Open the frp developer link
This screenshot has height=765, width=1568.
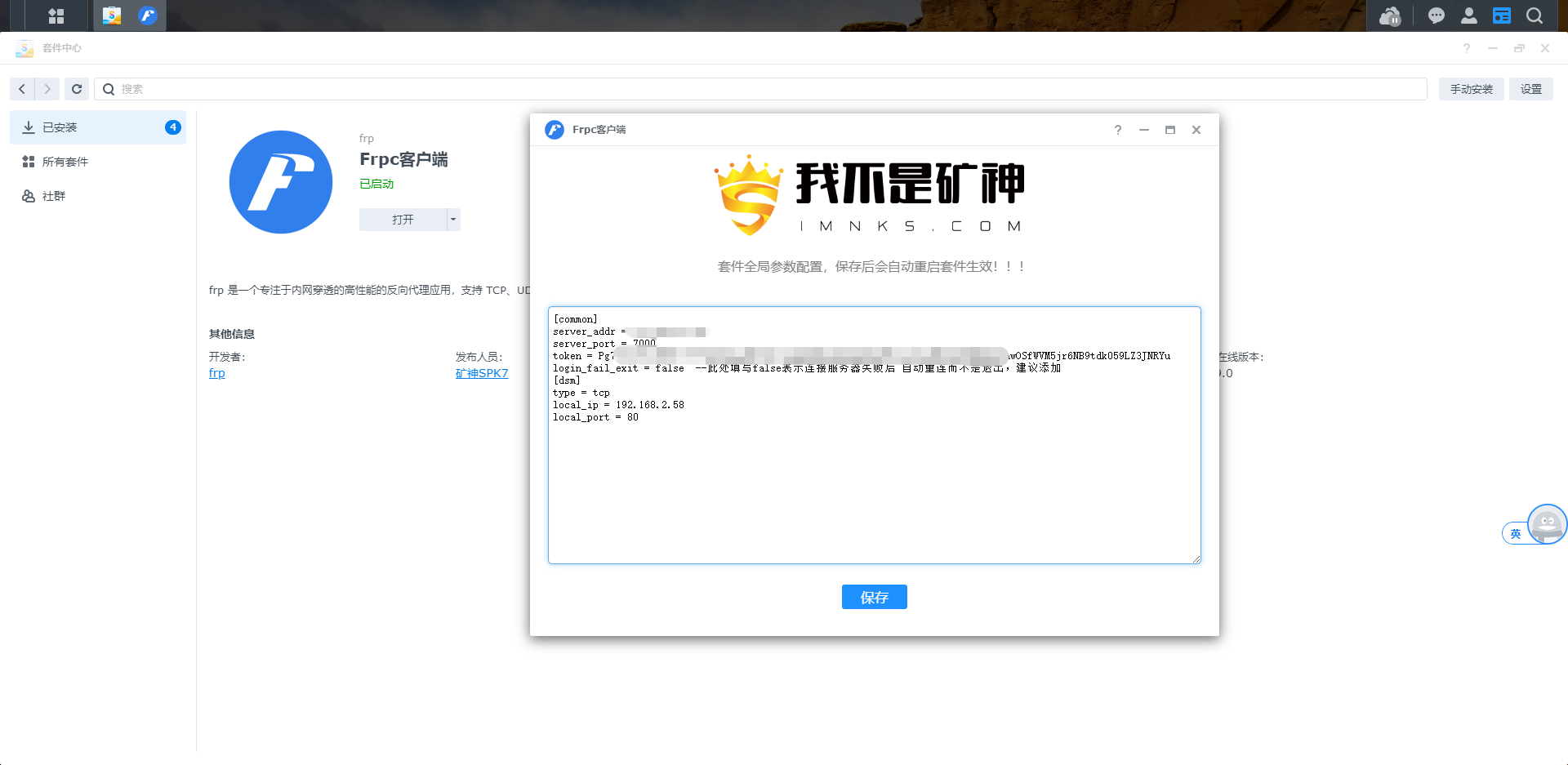[x=216, y=373]
